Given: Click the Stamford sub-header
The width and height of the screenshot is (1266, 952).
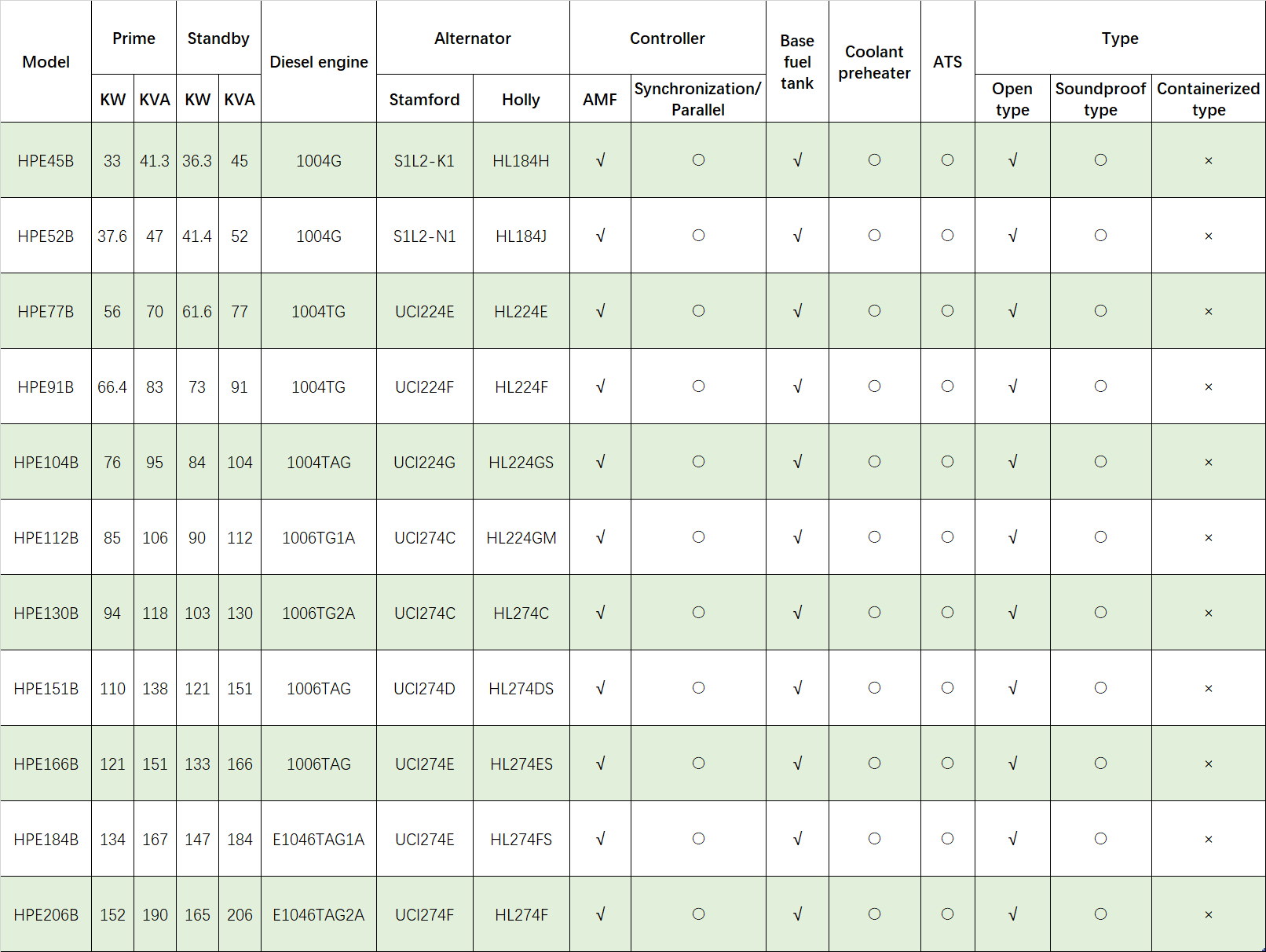Looking at the screenshot, I should pos(425,99).
